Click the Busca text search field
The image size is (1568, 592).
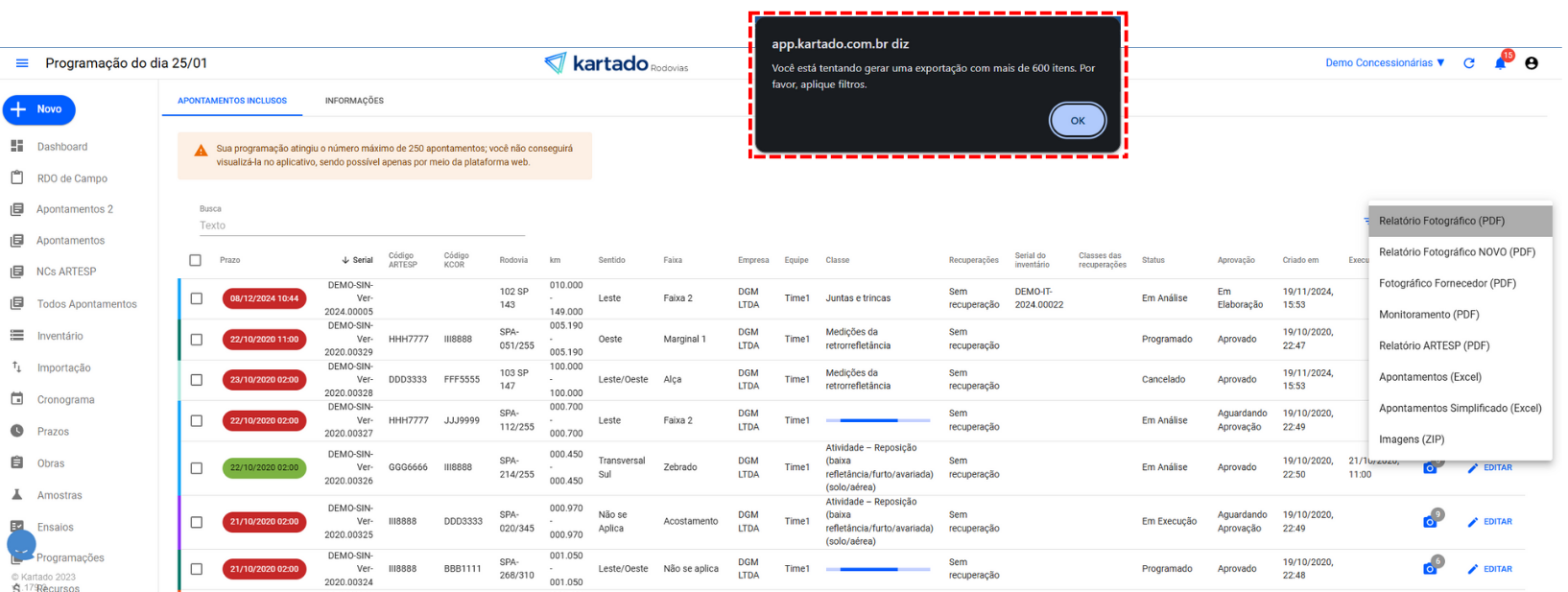(x=362, y=225)
